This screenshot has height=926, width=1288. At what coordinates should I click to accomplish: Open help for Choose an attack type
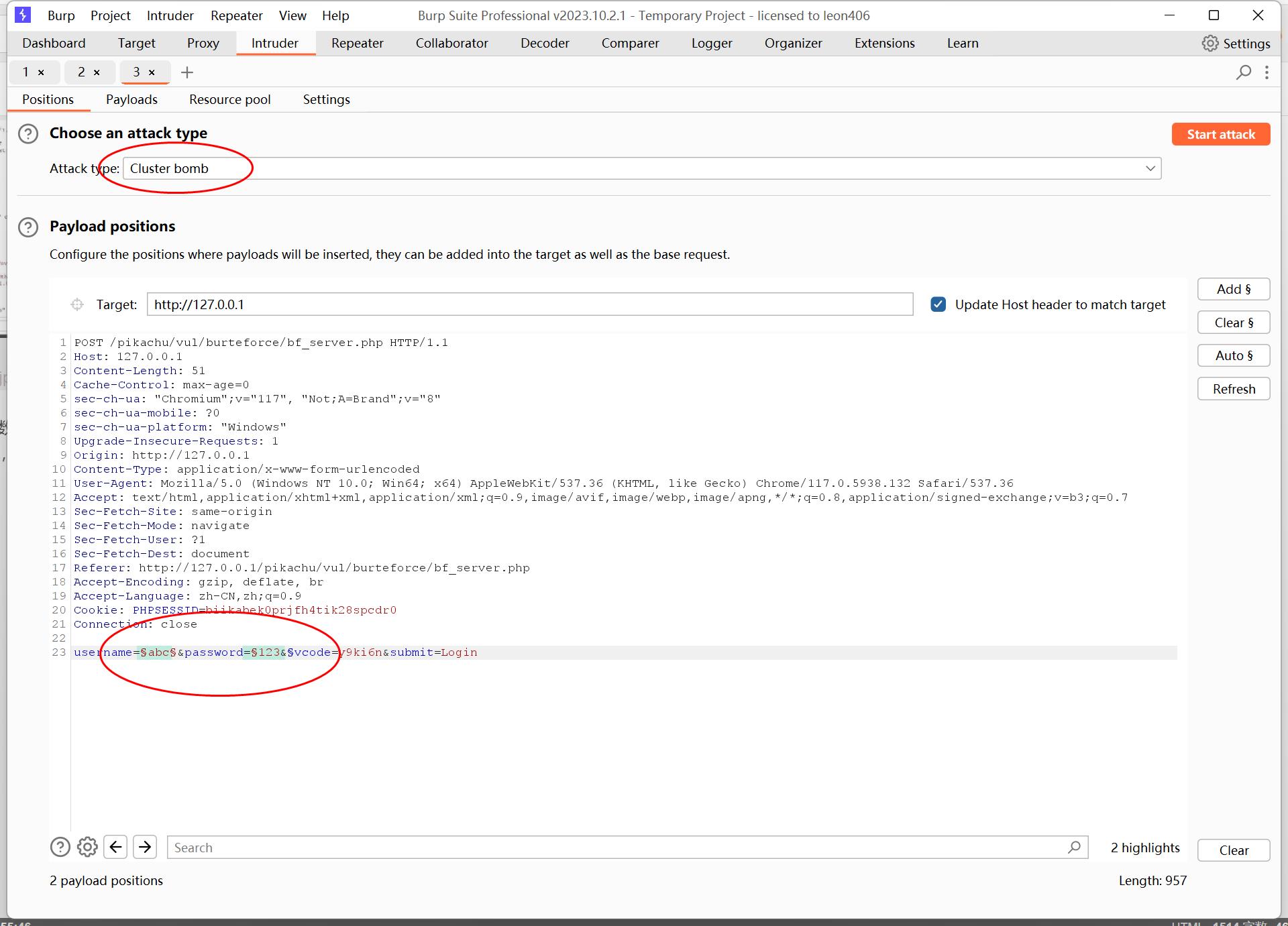pyautogui.click(x=28, y=133)
